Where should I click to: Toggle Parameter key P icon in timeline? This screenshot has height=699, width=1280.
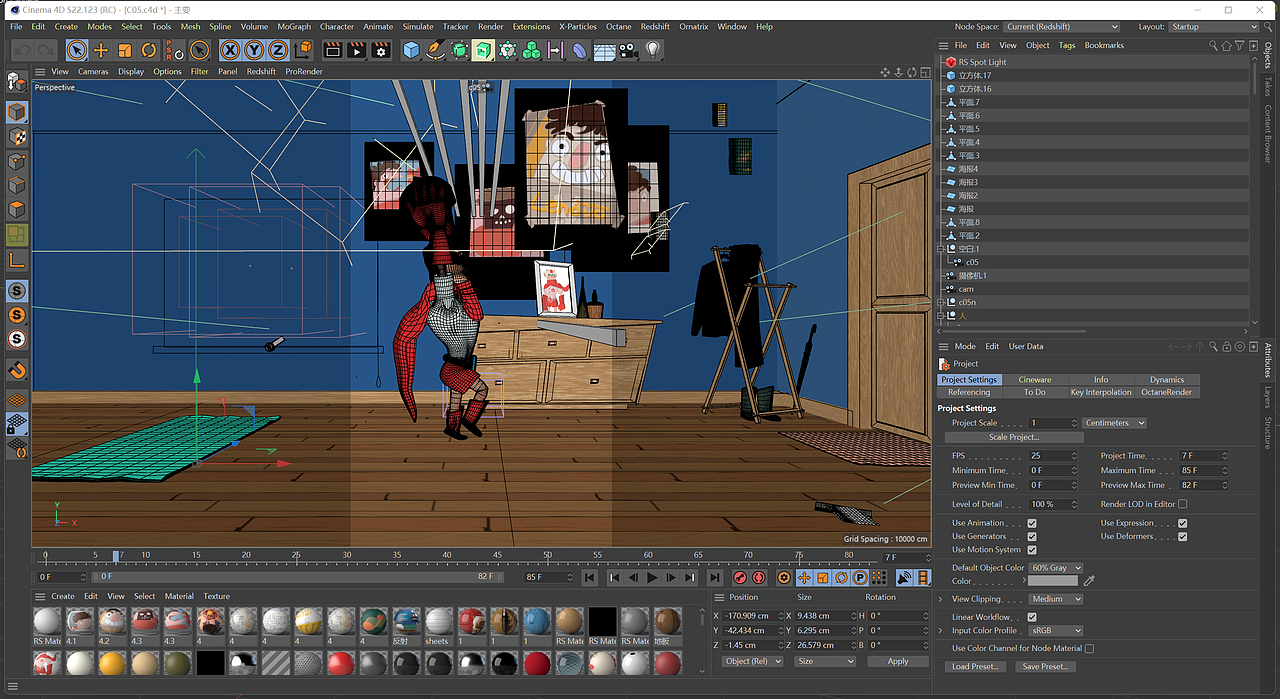(860, 577)
